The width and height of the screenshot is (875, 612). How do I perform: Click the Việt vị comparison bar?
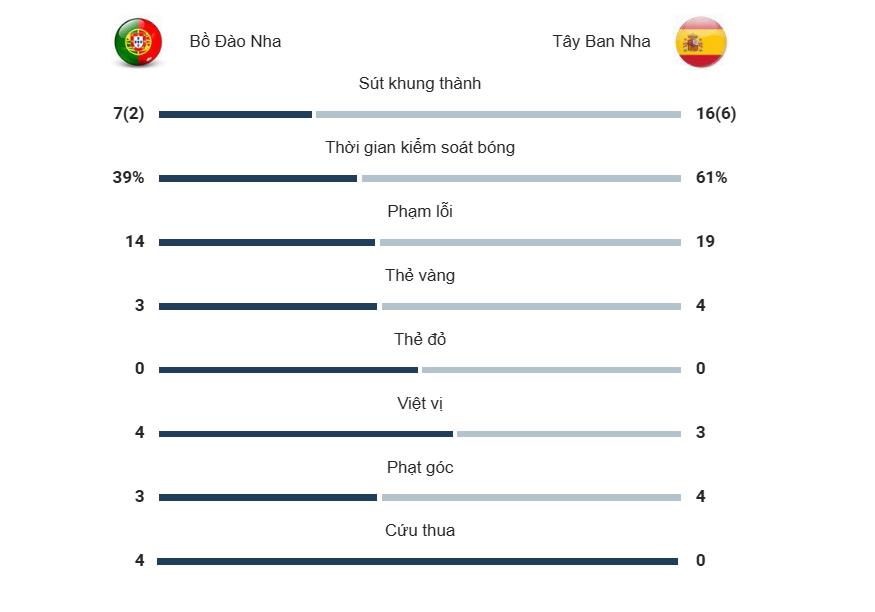[420, 434]
